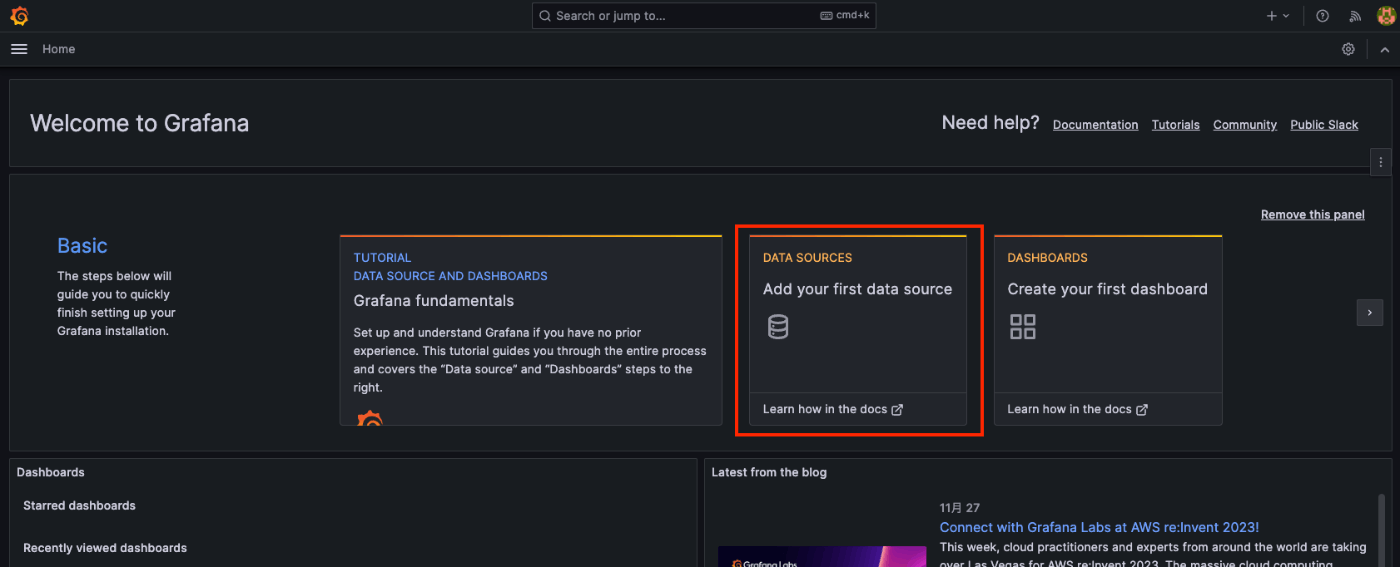
Task: Click the database cylinder icon
Action: [778, 326]
